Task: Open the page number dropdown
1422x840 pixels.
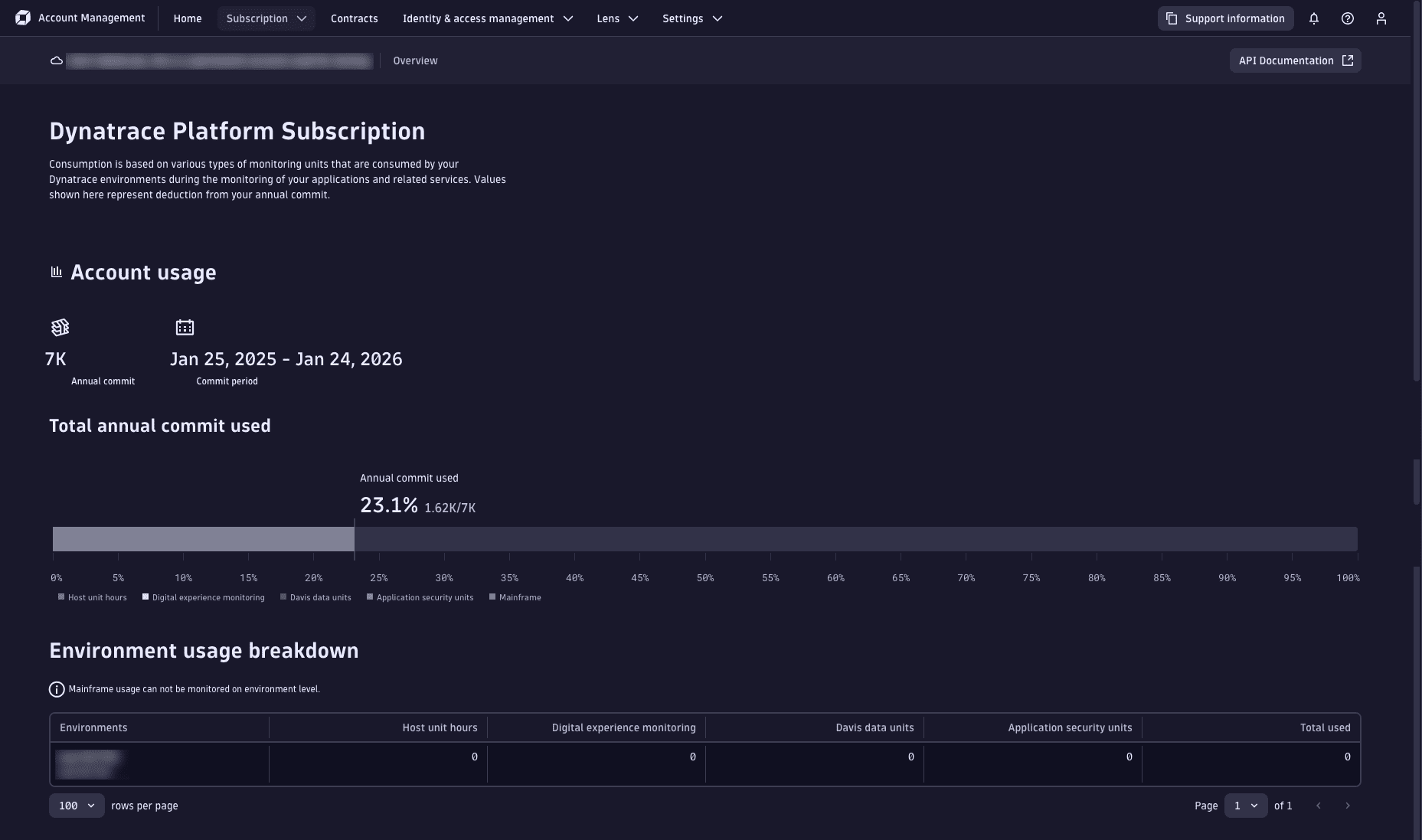Action: click(1246, 806)
